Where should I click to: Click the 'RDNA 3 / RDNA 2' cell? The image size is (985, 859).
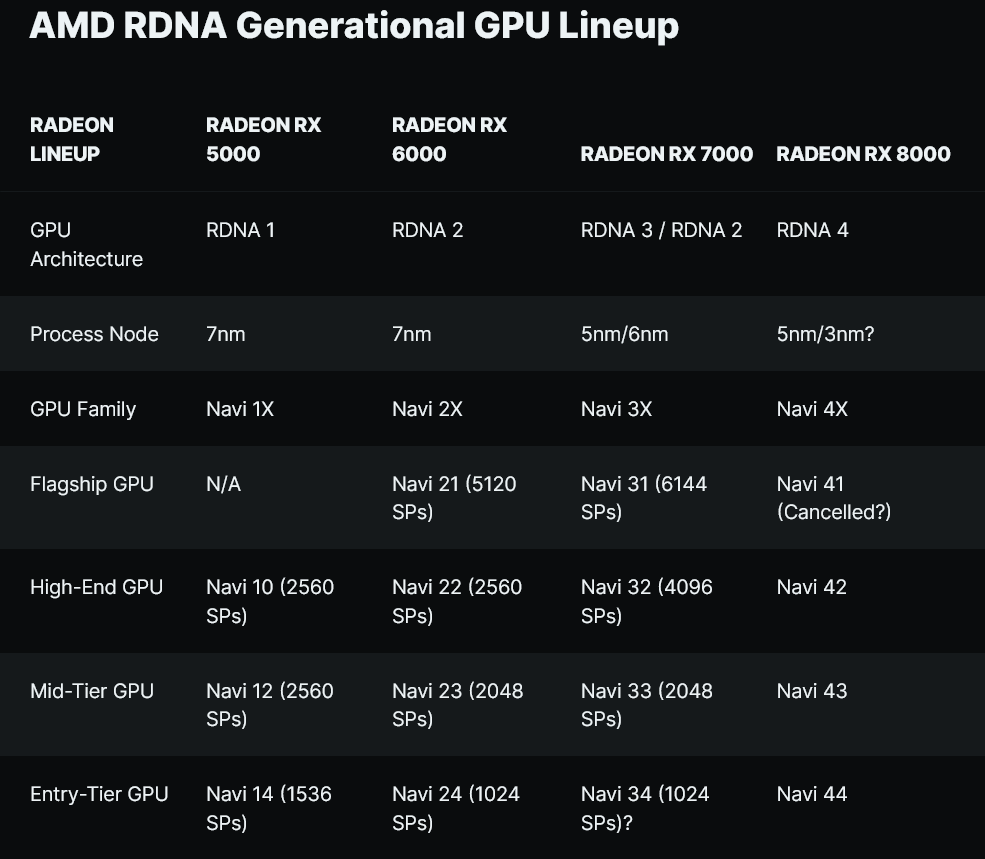coord(661,230)
